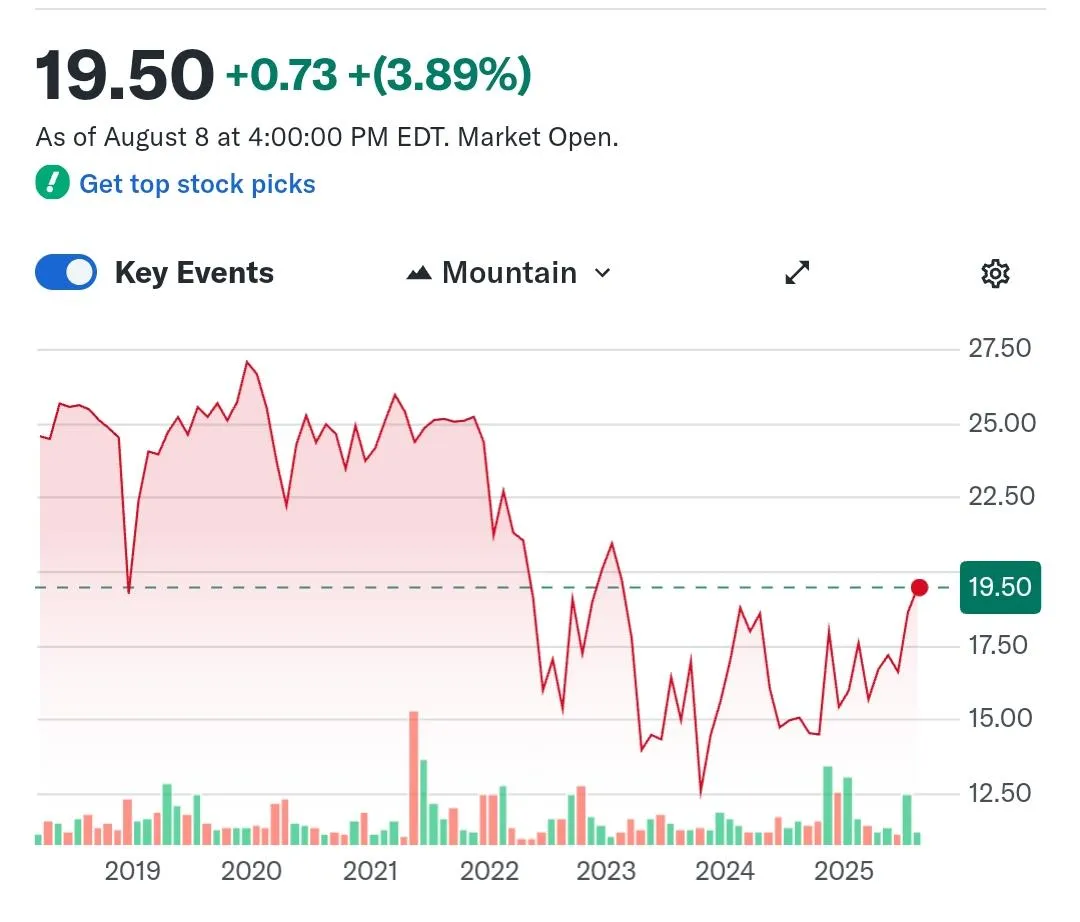Click the chevron beside Mountain
This screenshot has width=1080, height=922.
point(602,273)
